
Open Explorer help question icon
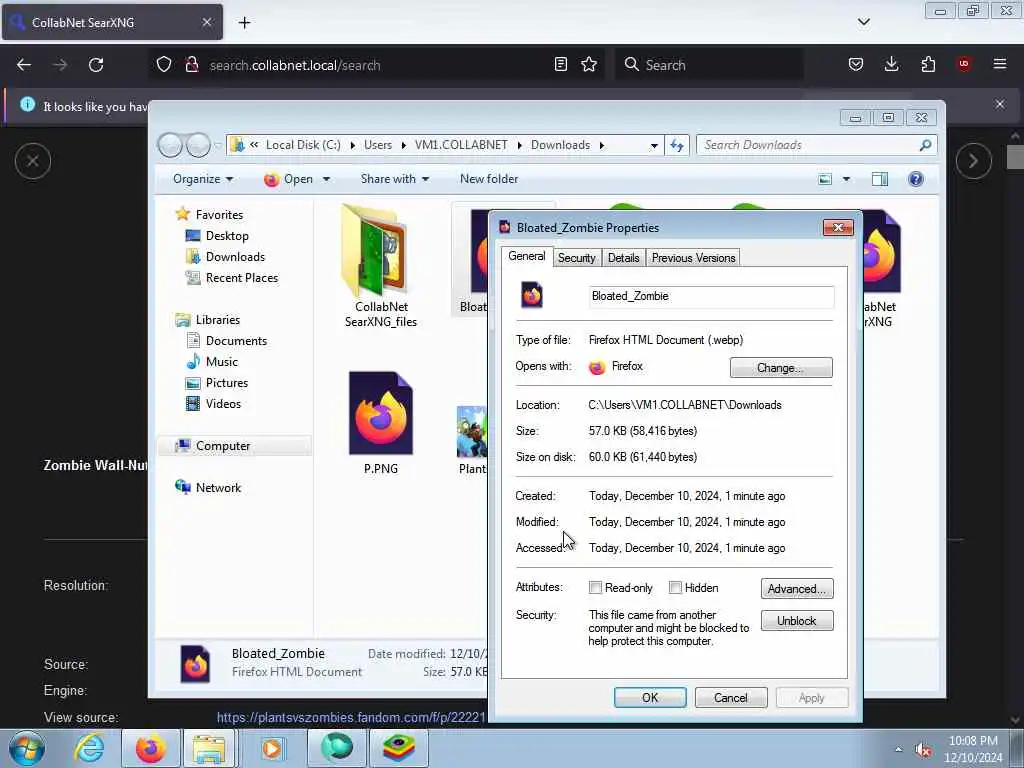[916, 179]
